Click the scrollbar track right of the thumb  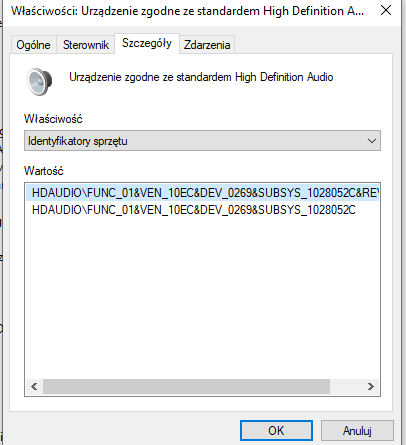coord(346,386)
